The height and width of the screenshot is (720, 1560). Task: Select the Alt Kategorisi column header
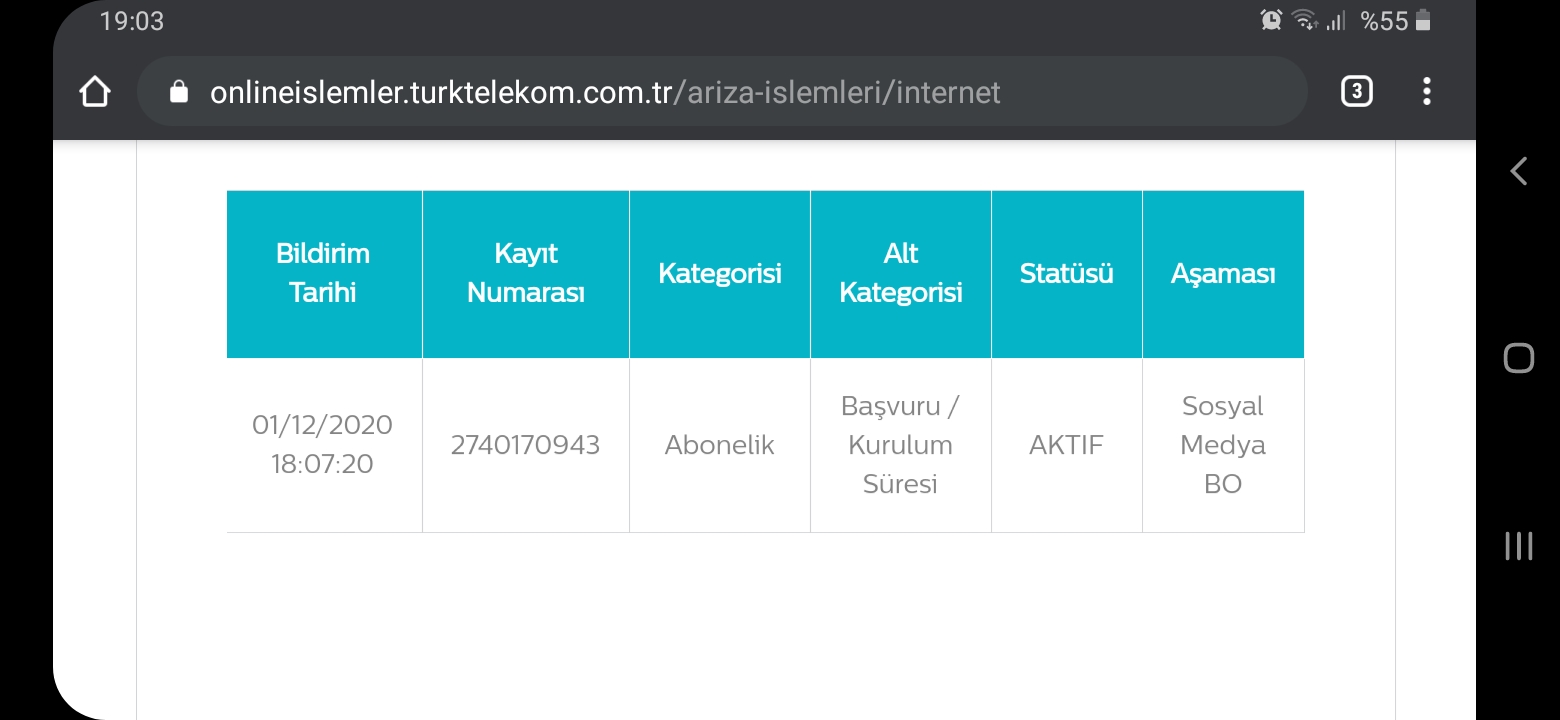tap(900, 273)
